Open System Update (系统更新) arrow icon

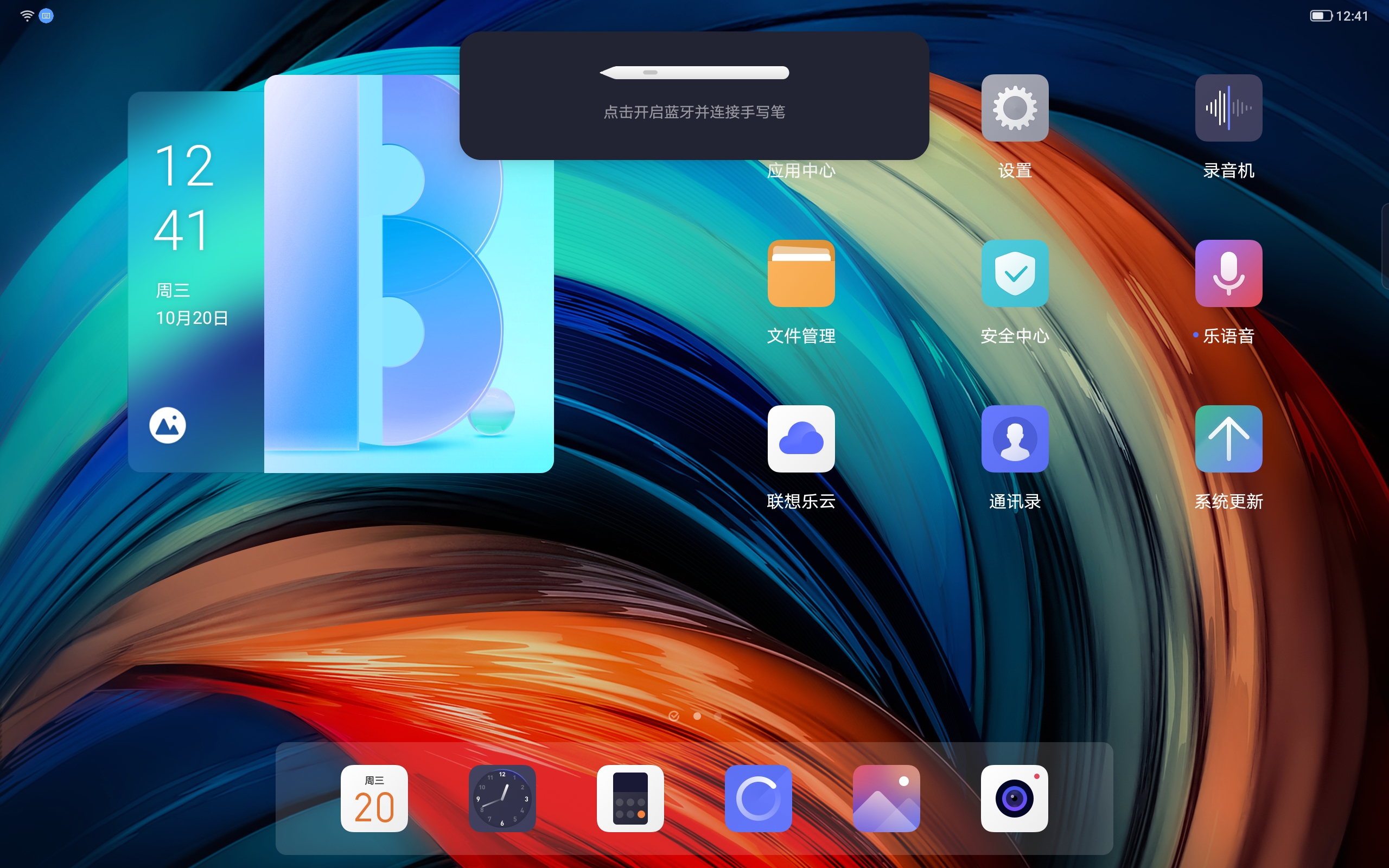(1228, 438)
